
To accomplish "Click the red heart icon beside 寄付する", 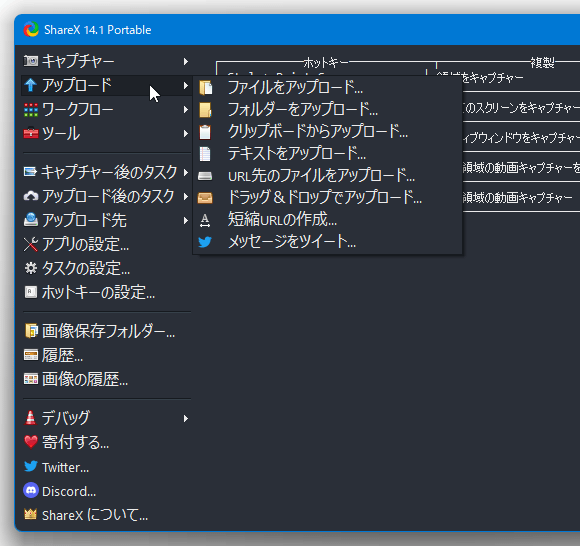I will (x=31, y=442).
